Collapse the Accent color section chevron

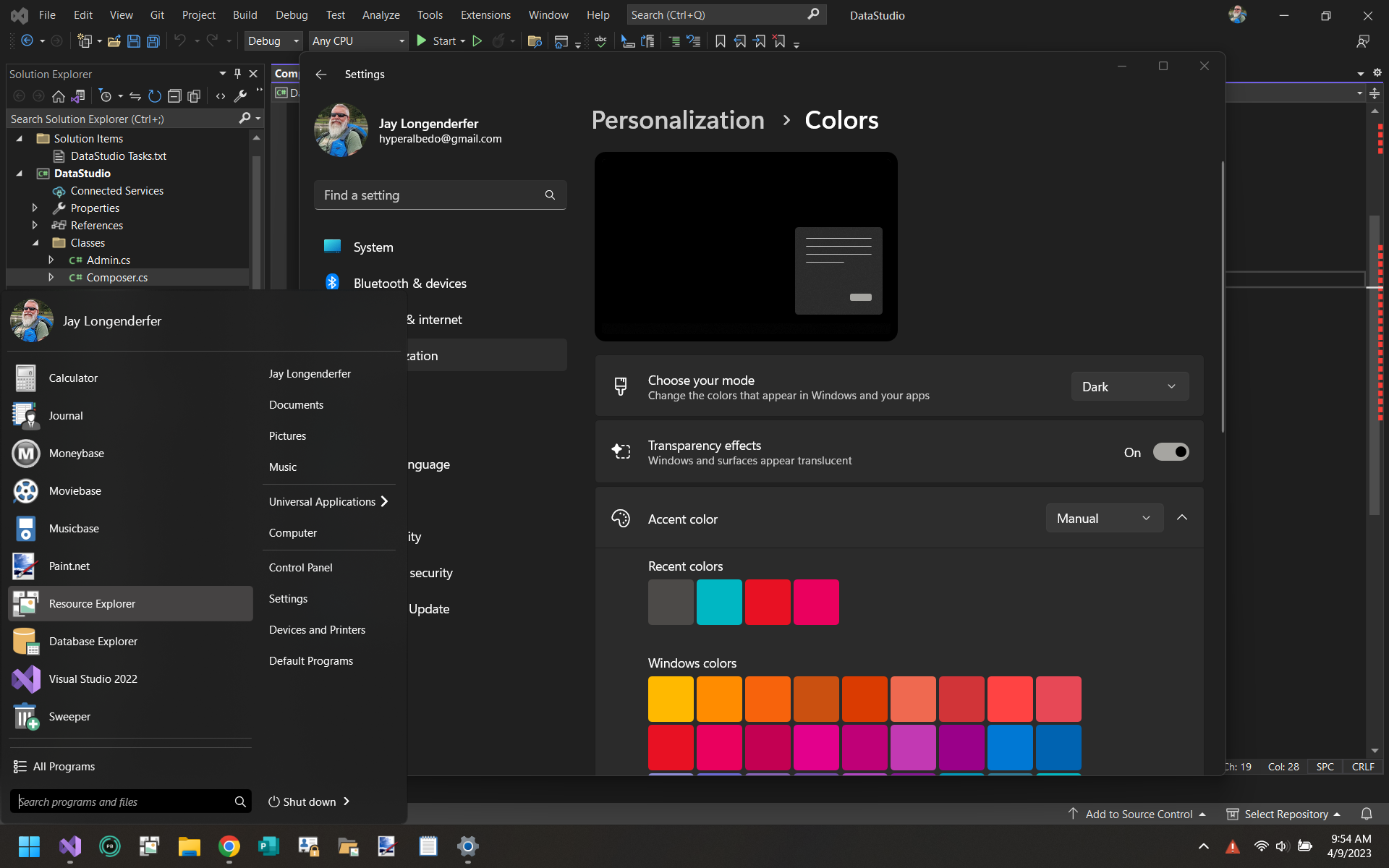(x=1182, y=518)
